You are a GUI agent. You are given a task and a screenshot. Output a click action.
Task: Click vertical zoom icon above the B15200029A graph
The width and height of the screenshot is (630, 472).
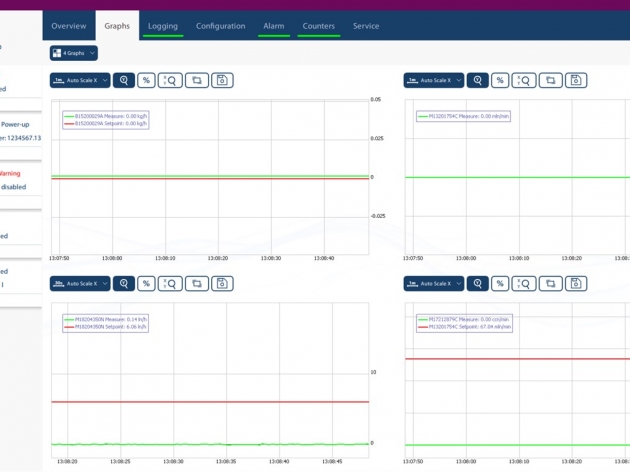pos(171,80)
